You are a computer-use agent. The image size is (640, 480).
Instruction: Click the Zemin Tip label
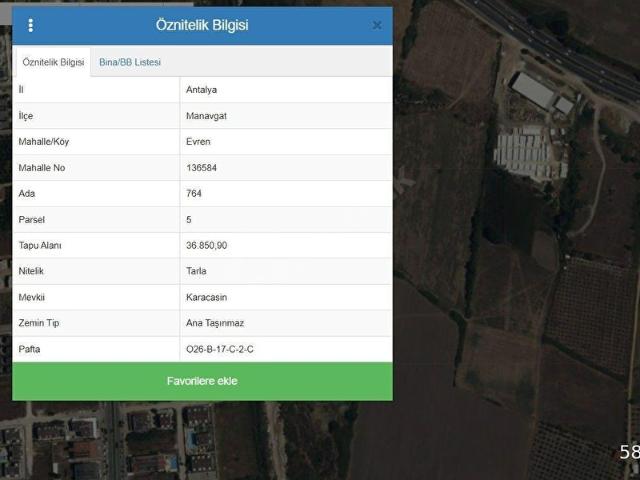click(x=39, y=323)
